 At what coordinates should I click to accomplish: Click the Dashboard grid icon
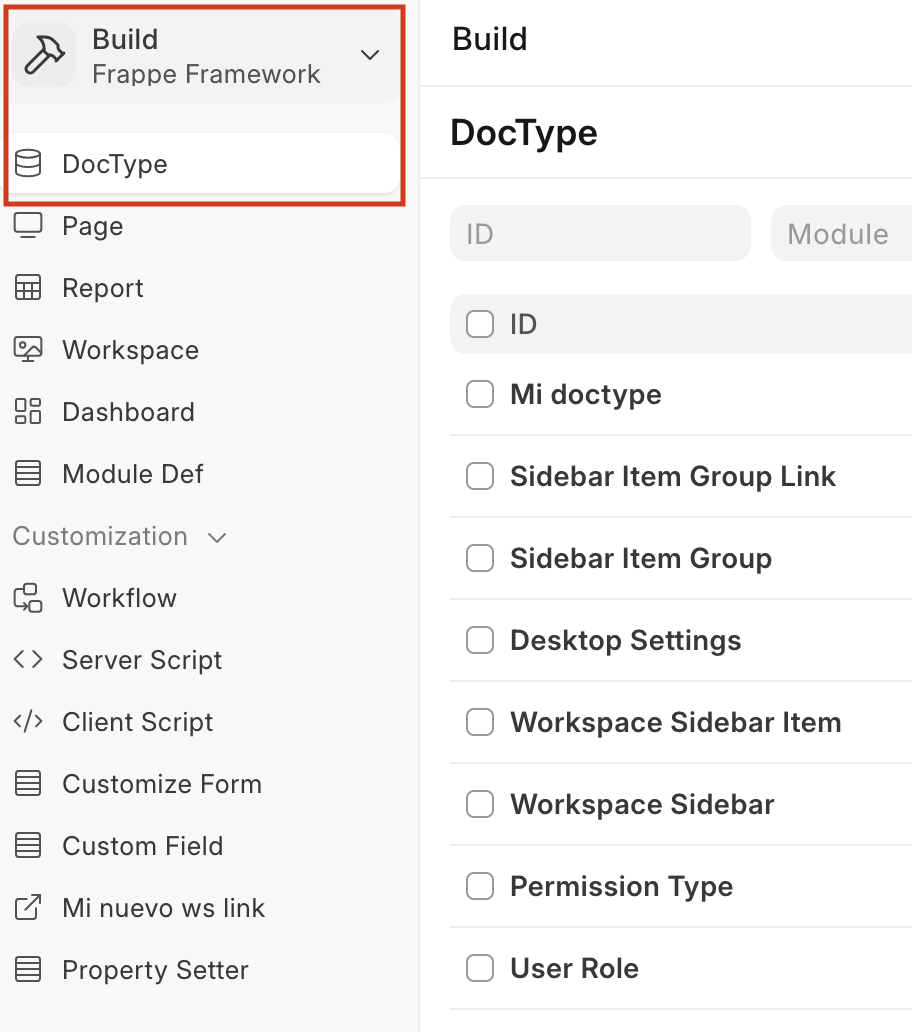(28, 412)
